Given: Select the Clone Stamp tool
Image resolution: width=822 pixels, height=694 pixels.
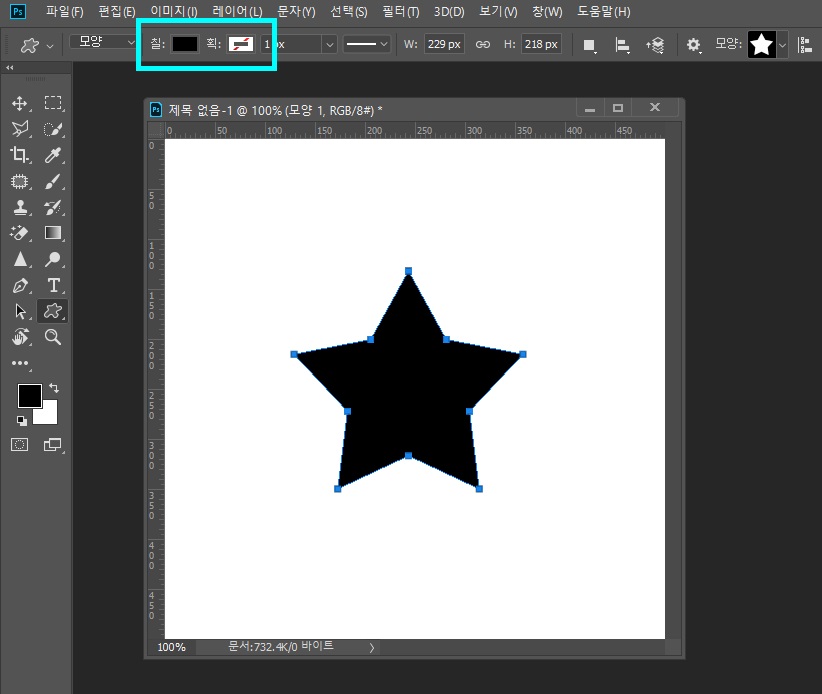Looking at the screenshot, I should tap(20, 208).
